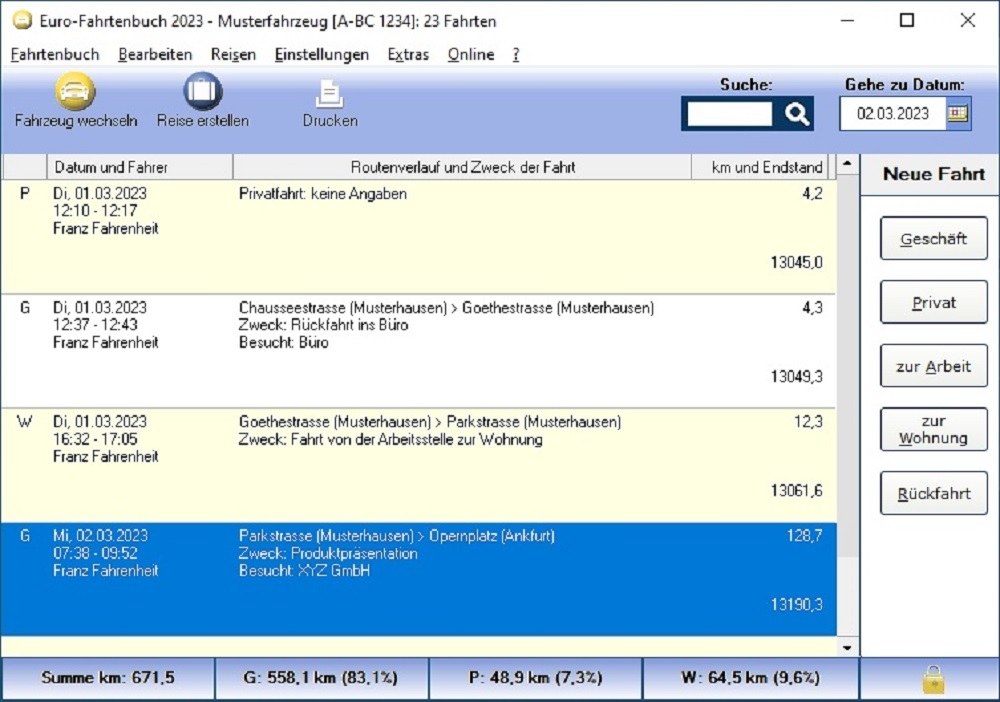Click the vertical scrollbar thumb
This screenshot has width=1000, height=702.
(x=847, y=365)
